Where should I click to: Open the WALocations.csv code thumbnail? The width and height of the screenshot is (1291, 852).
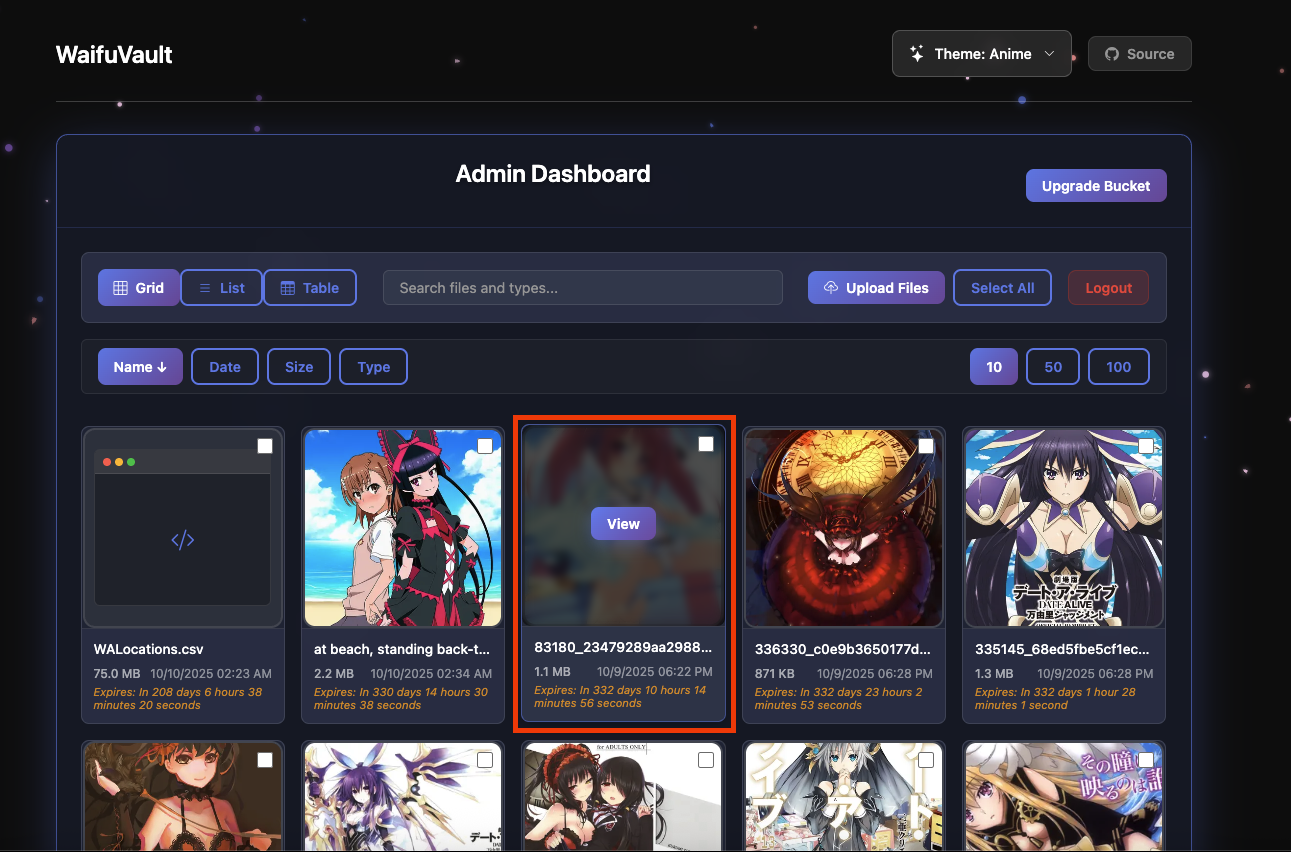pos(183,528)
